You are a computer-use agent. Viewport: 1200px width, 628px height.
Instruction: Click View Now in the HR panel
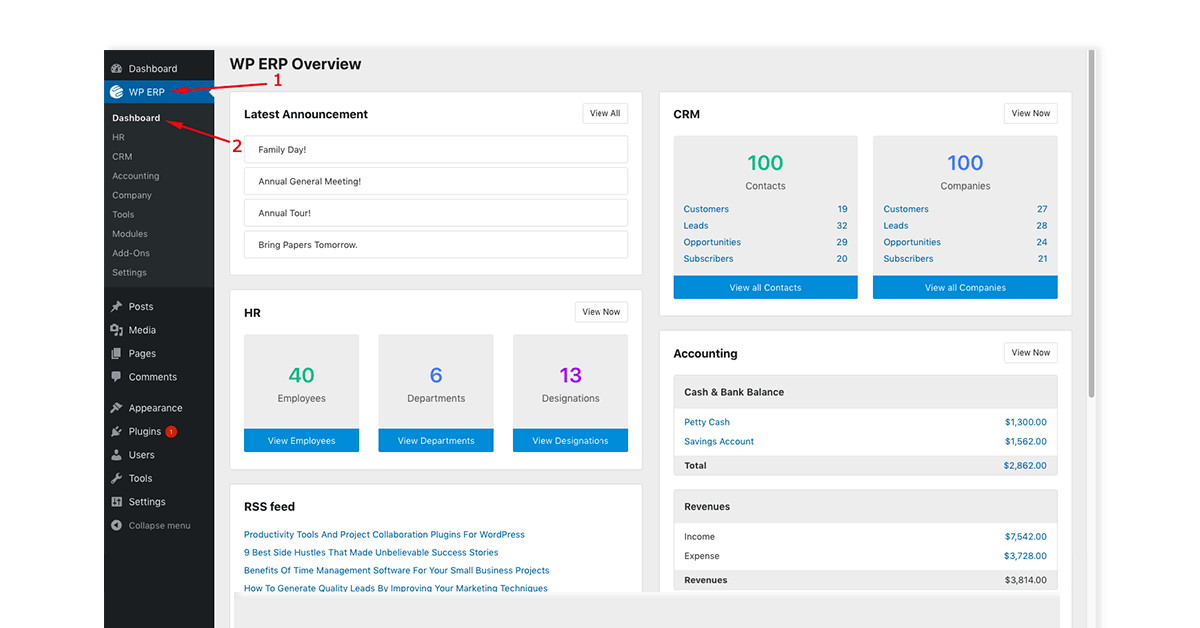coord(601,312)
